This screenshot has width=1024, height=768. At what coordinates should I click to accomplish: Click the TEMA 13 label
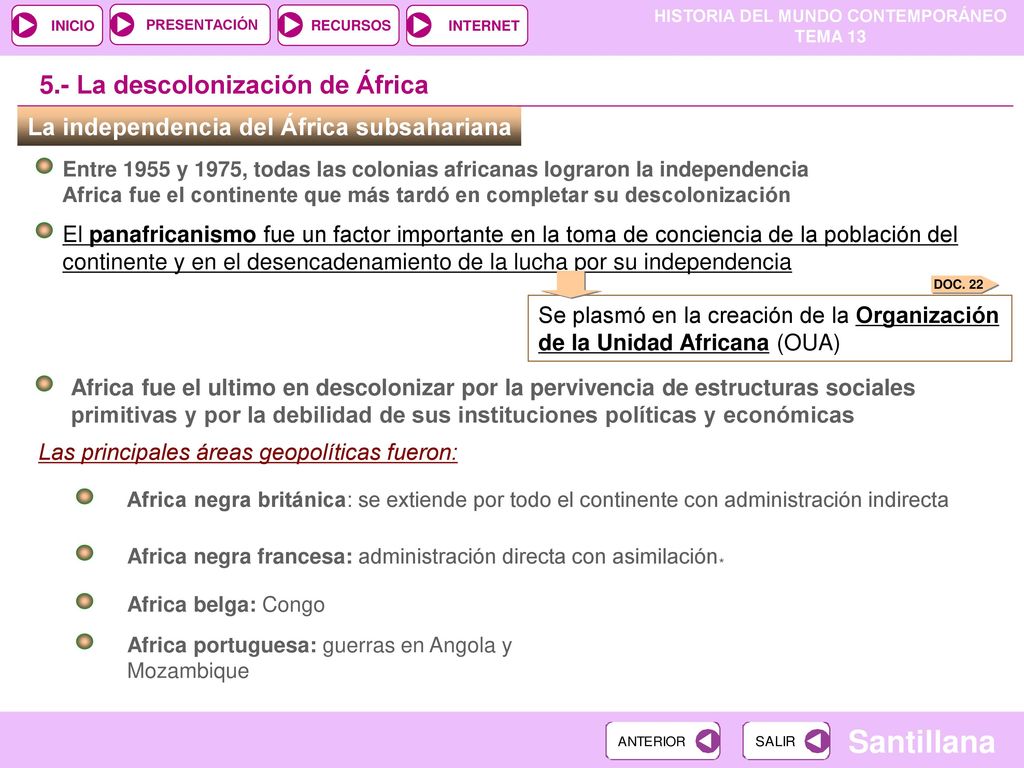click(x=831, y=37)
